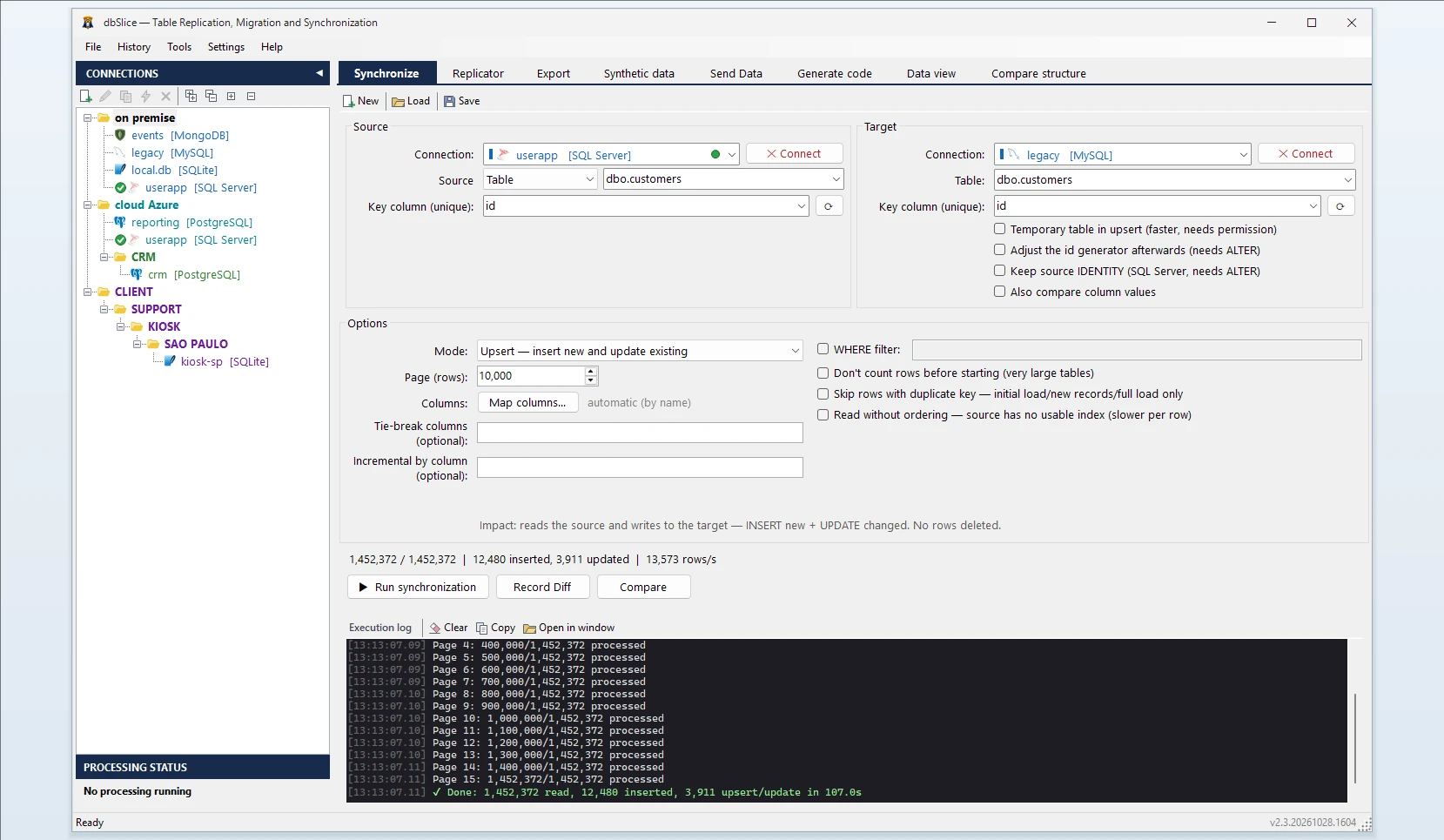Viewport: 1444px width, 840px height.
Task: Check Adjust the id generator afterwards
Action: (x=1000, y=250)
